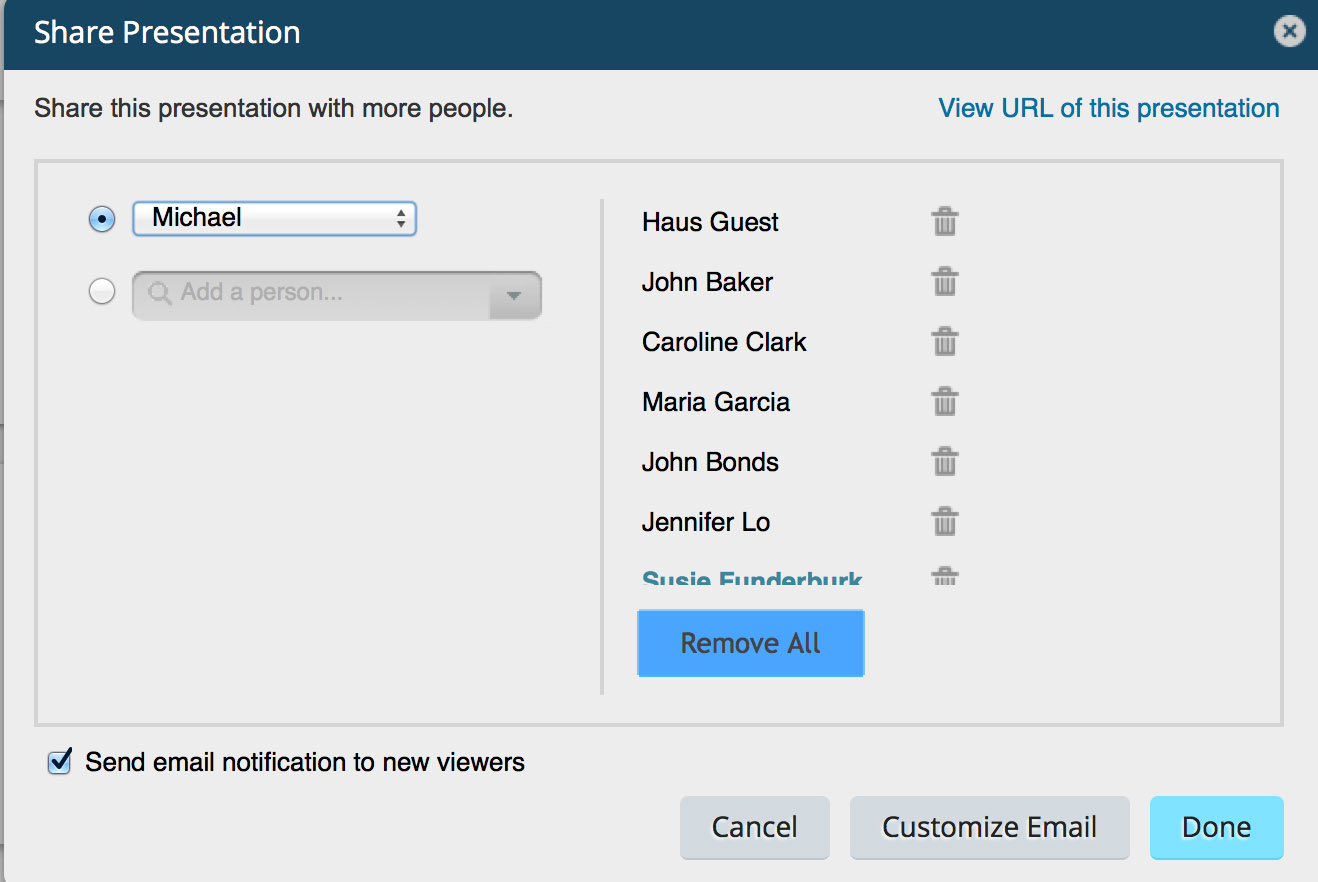Select the Michael radio button
The image size is (1318, 882).
[x=102, y=219]
